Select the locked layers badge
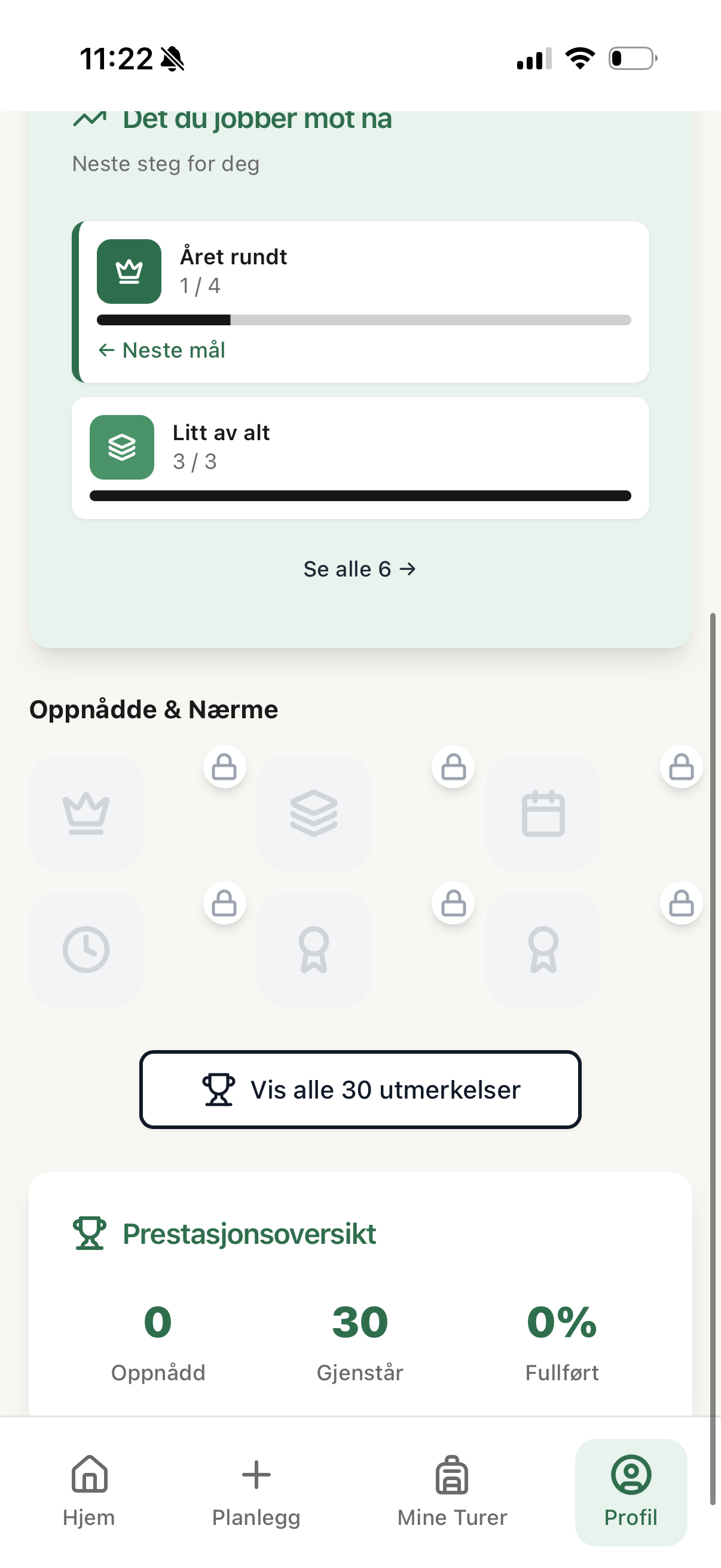721x1568 pixels. pyautogui.click(x=314, y=813)
